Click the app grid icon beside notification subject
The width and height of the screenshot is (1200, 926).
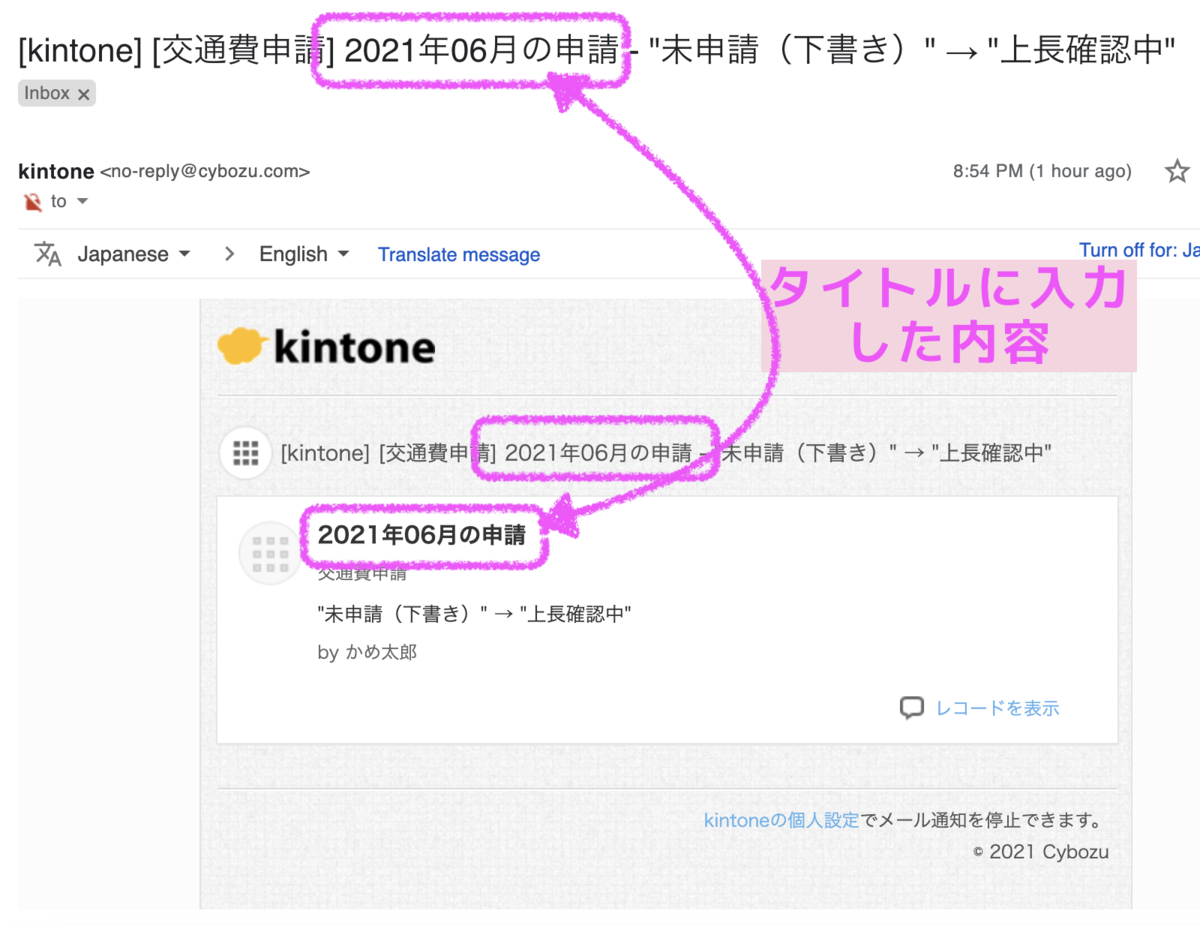(245, 453)
